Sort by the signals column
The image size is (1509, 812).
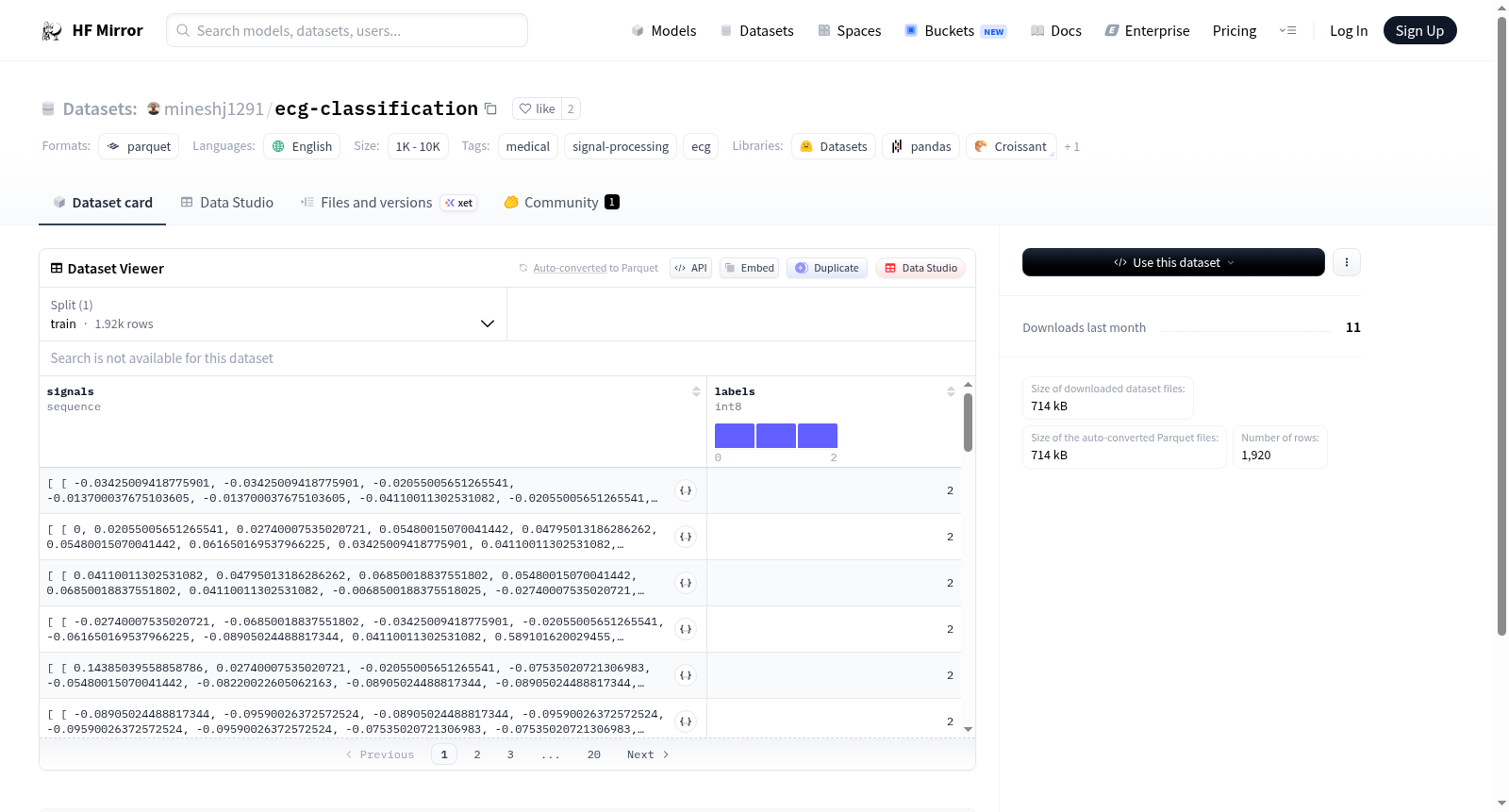coord(696,391)
